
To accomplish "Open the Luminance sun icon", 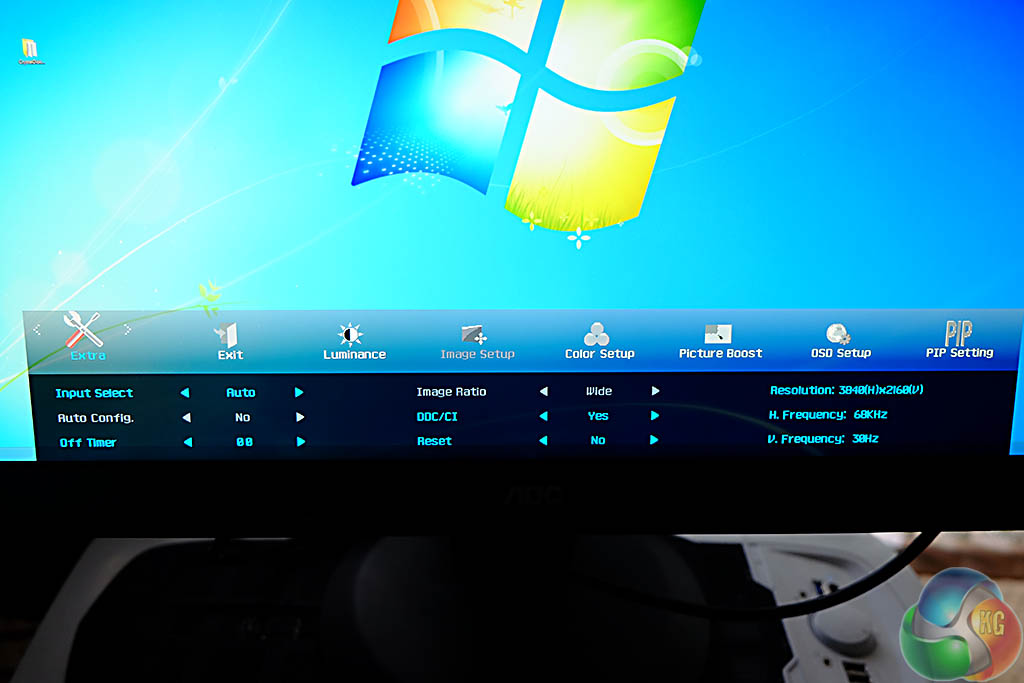I will click(x=350, y=334).
